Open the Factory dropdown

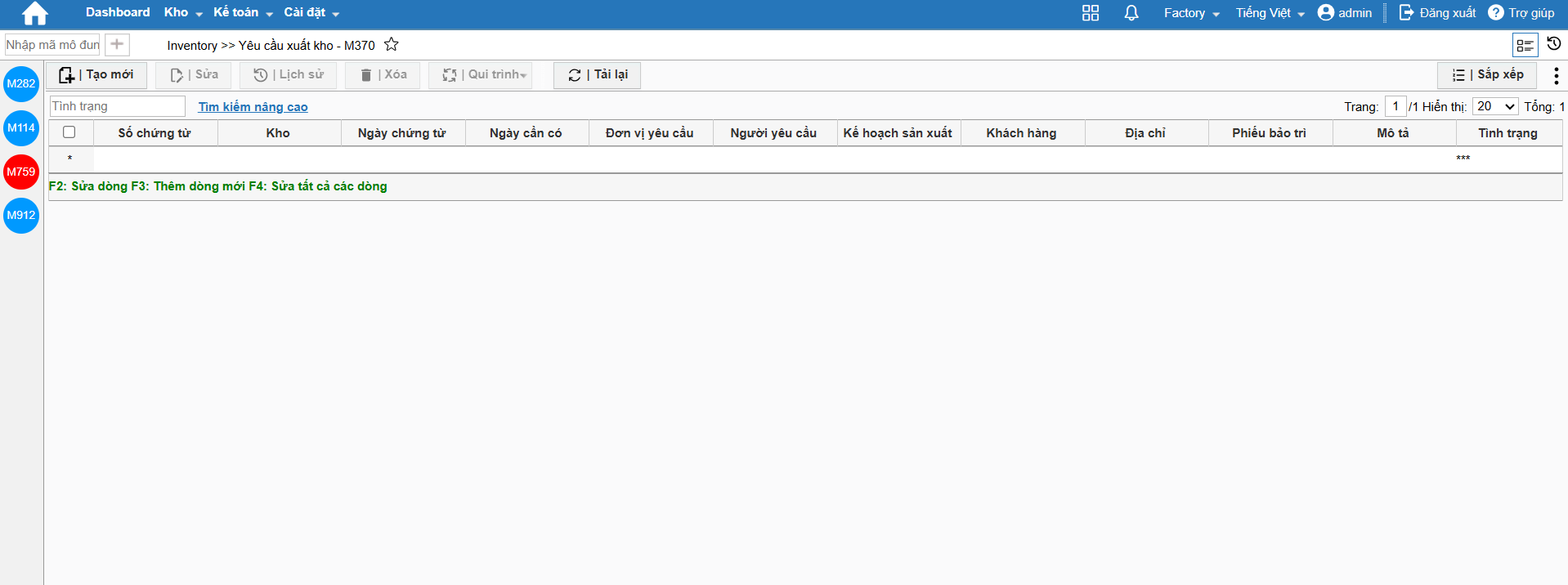[1191, 13]
